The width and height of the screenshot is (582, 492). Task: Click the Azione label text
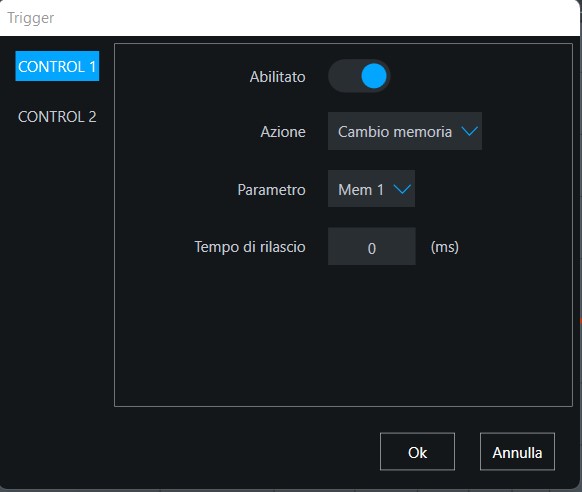pyautogui.click(x=283, y=132)
